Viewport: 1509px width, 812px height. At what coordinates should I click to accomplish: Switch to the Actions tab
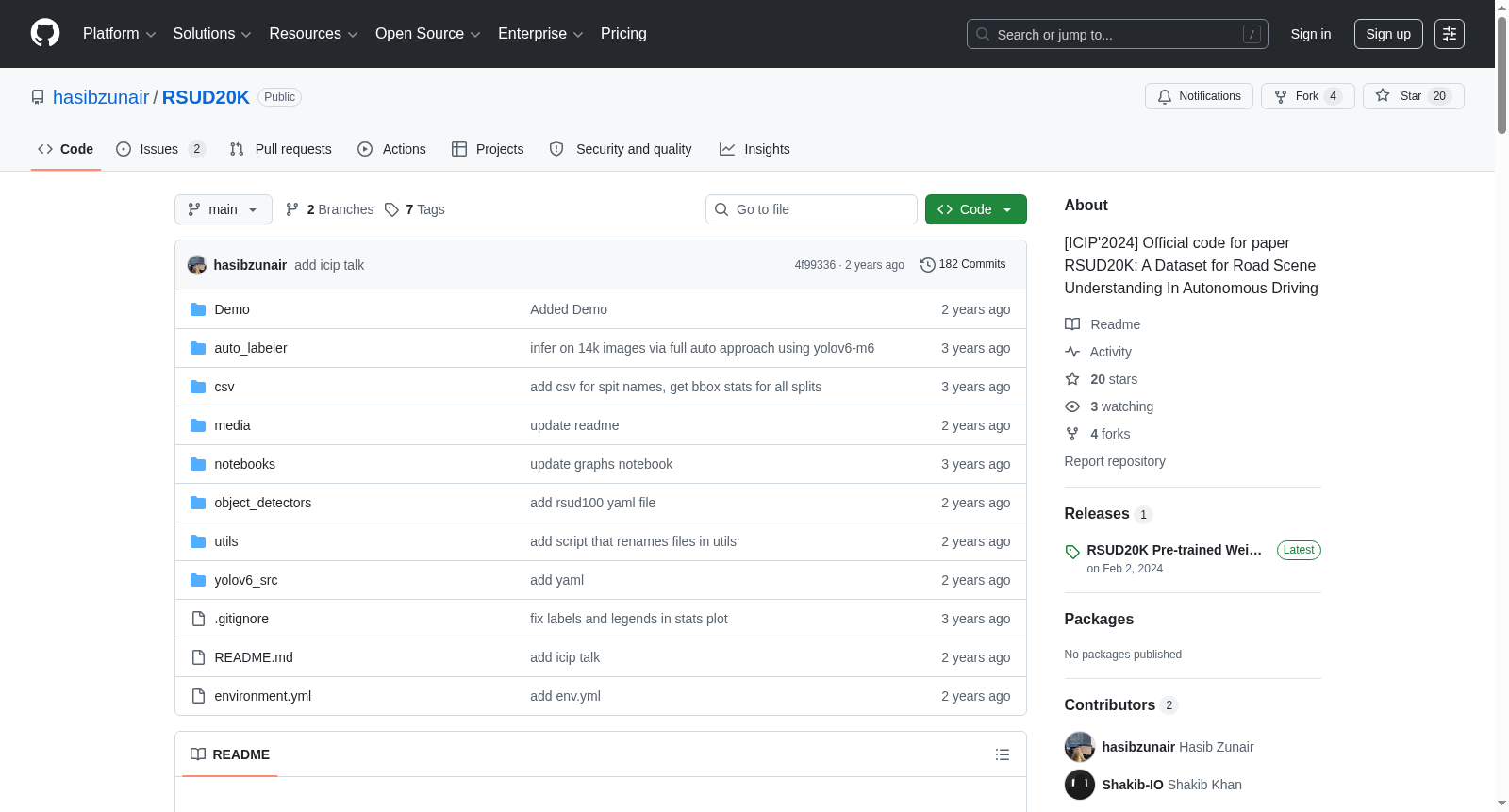(x=392, y=149)
